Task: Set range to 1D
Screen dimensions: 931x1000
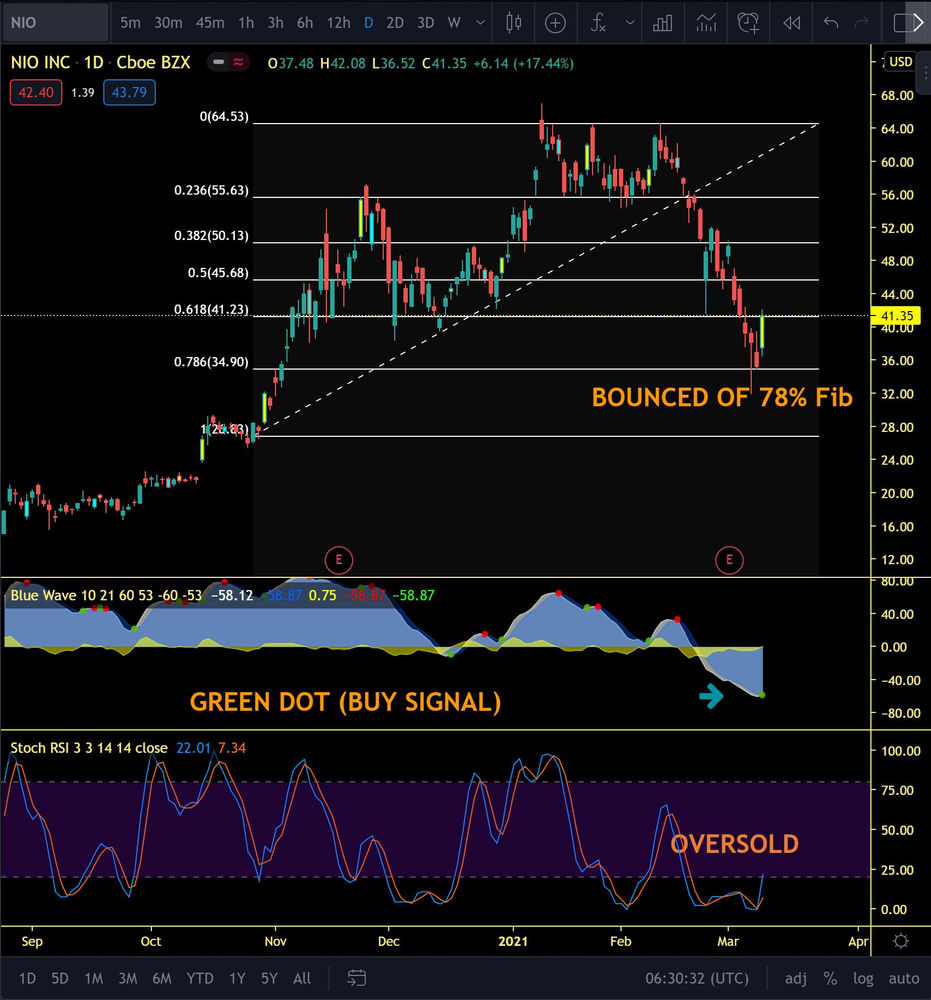Action: point(27,978)
